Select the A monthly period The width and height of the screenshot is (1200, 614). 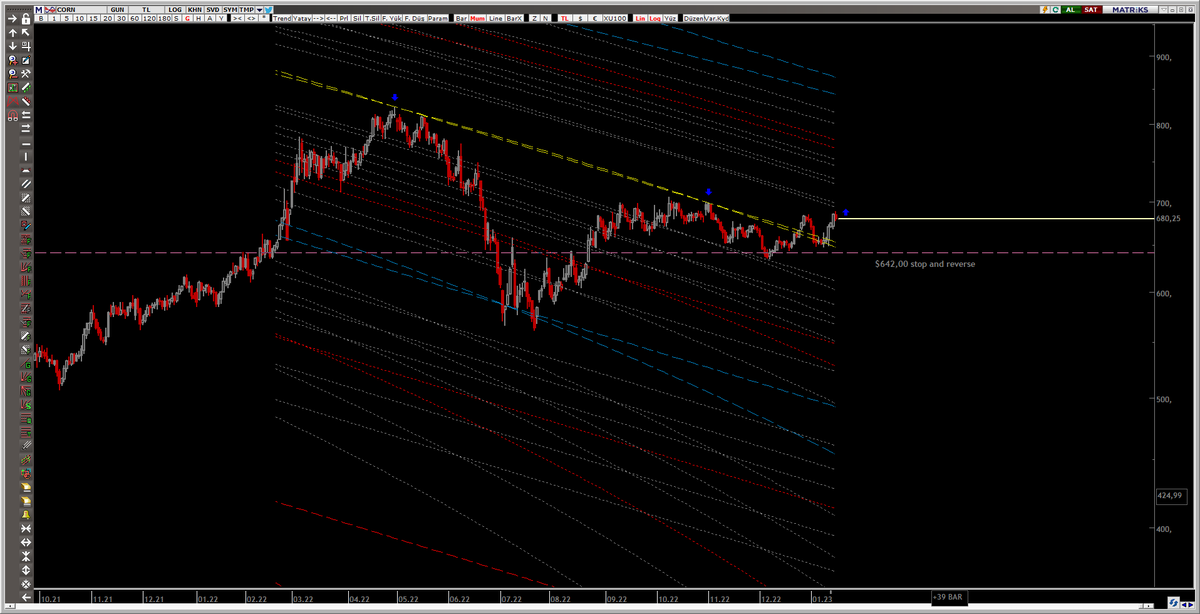coord(209,19)
